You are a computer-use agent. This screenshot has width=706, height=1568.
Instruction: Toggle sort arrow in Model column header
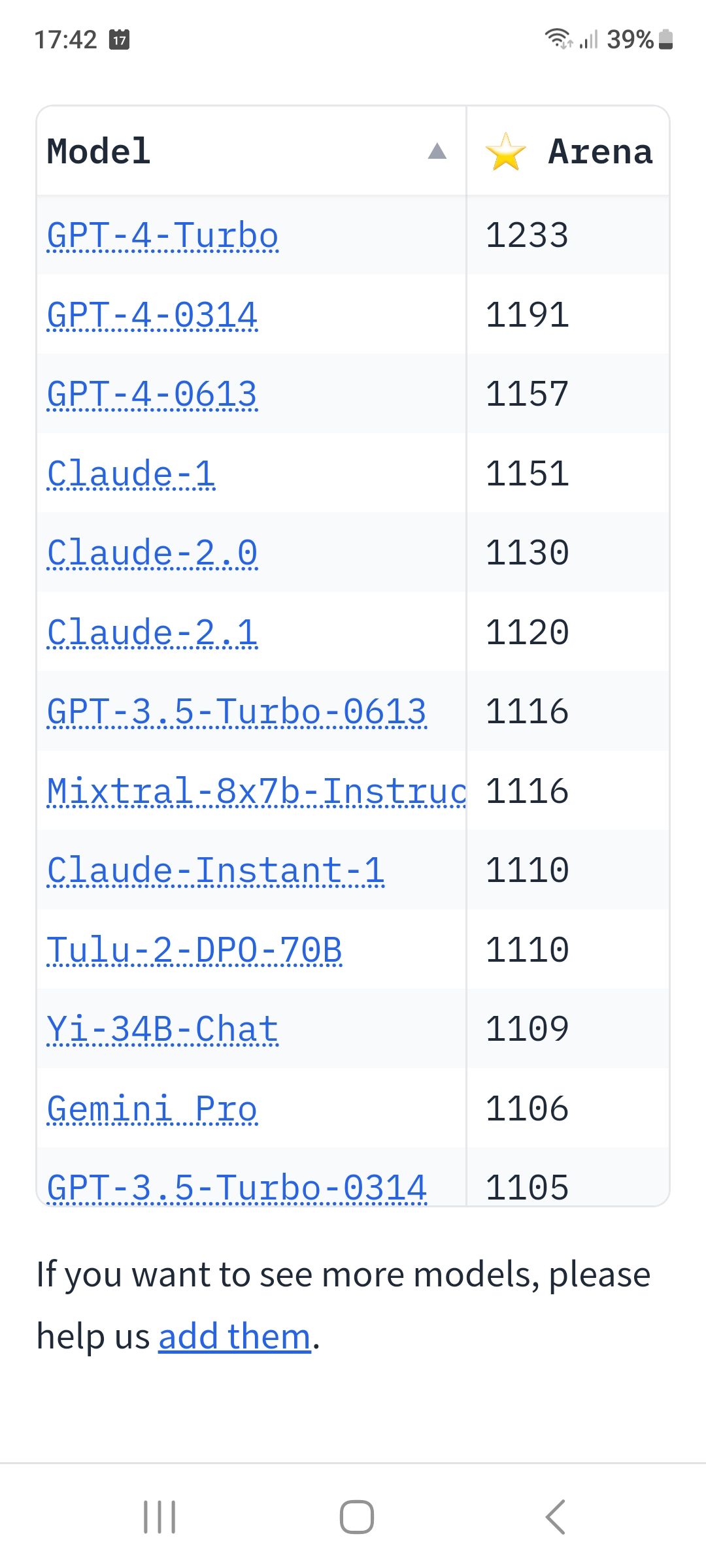click(437, 152)
